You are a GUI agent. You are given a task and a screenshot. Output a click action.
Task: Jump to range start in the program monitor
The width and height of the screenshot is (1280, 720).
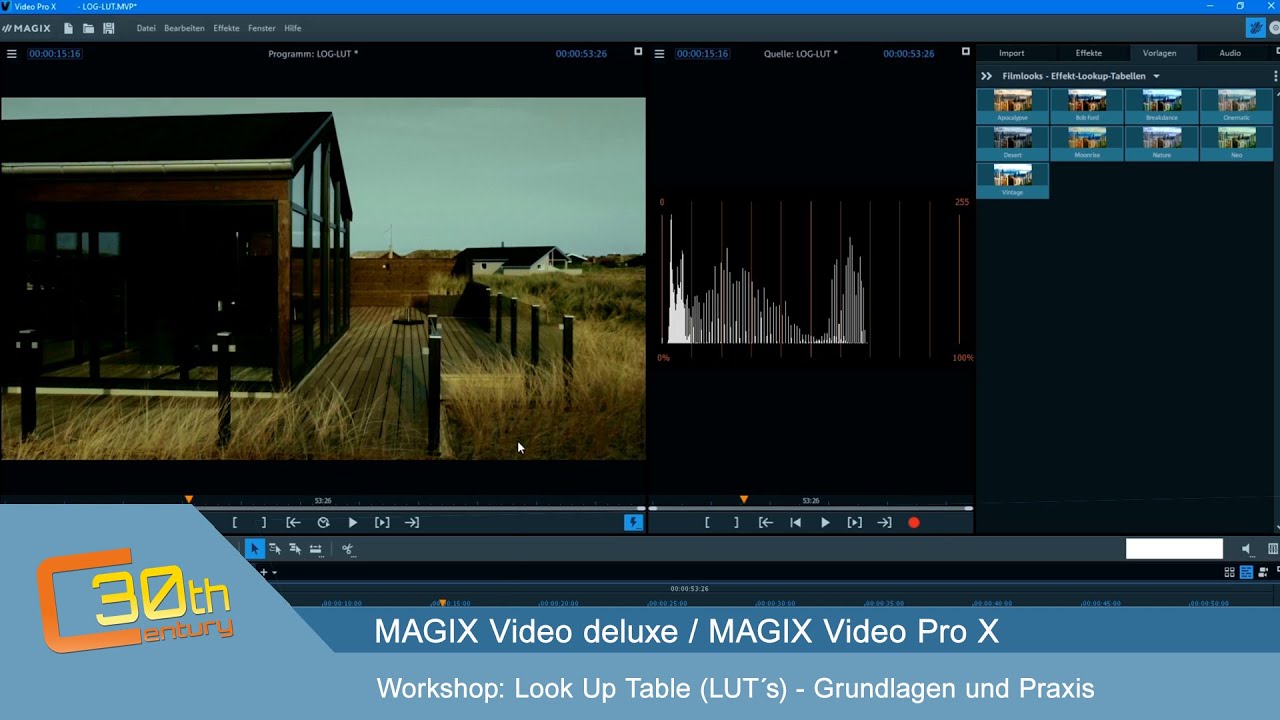(293, 522)
